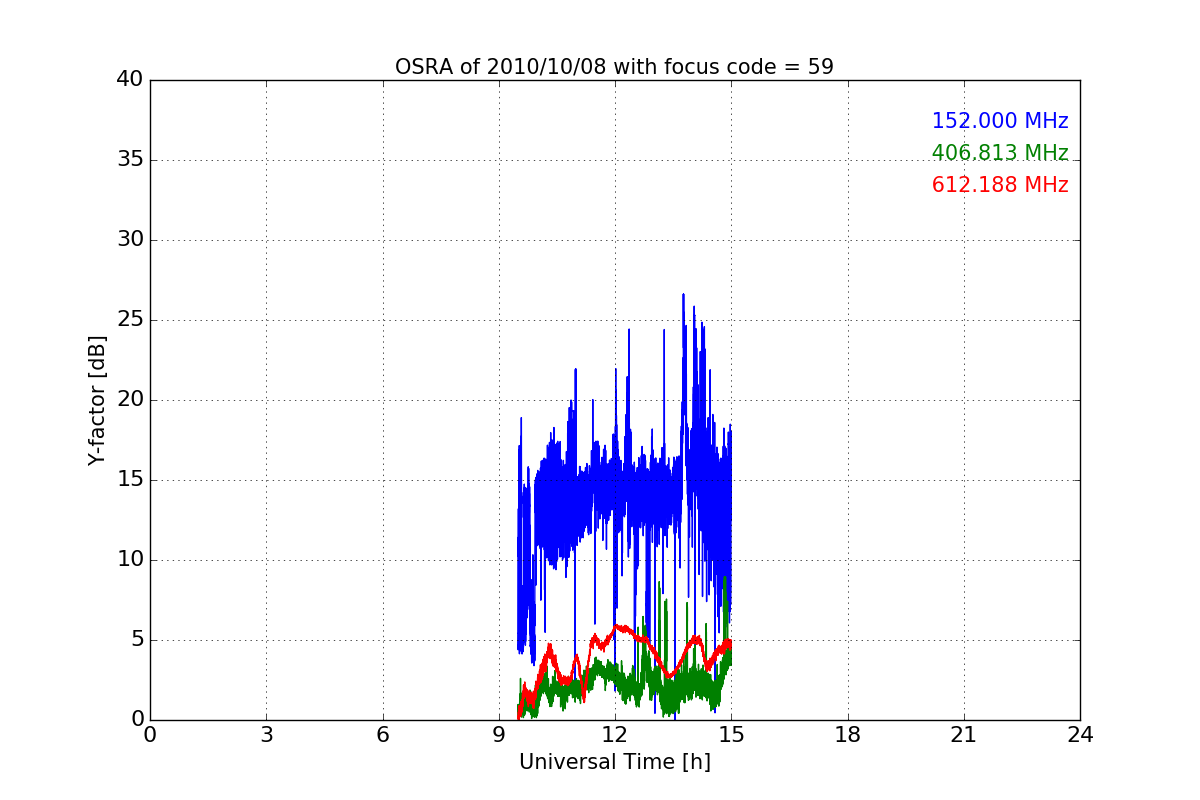
Task: Click the y-axis tick label 30
Action: point(130,240)
